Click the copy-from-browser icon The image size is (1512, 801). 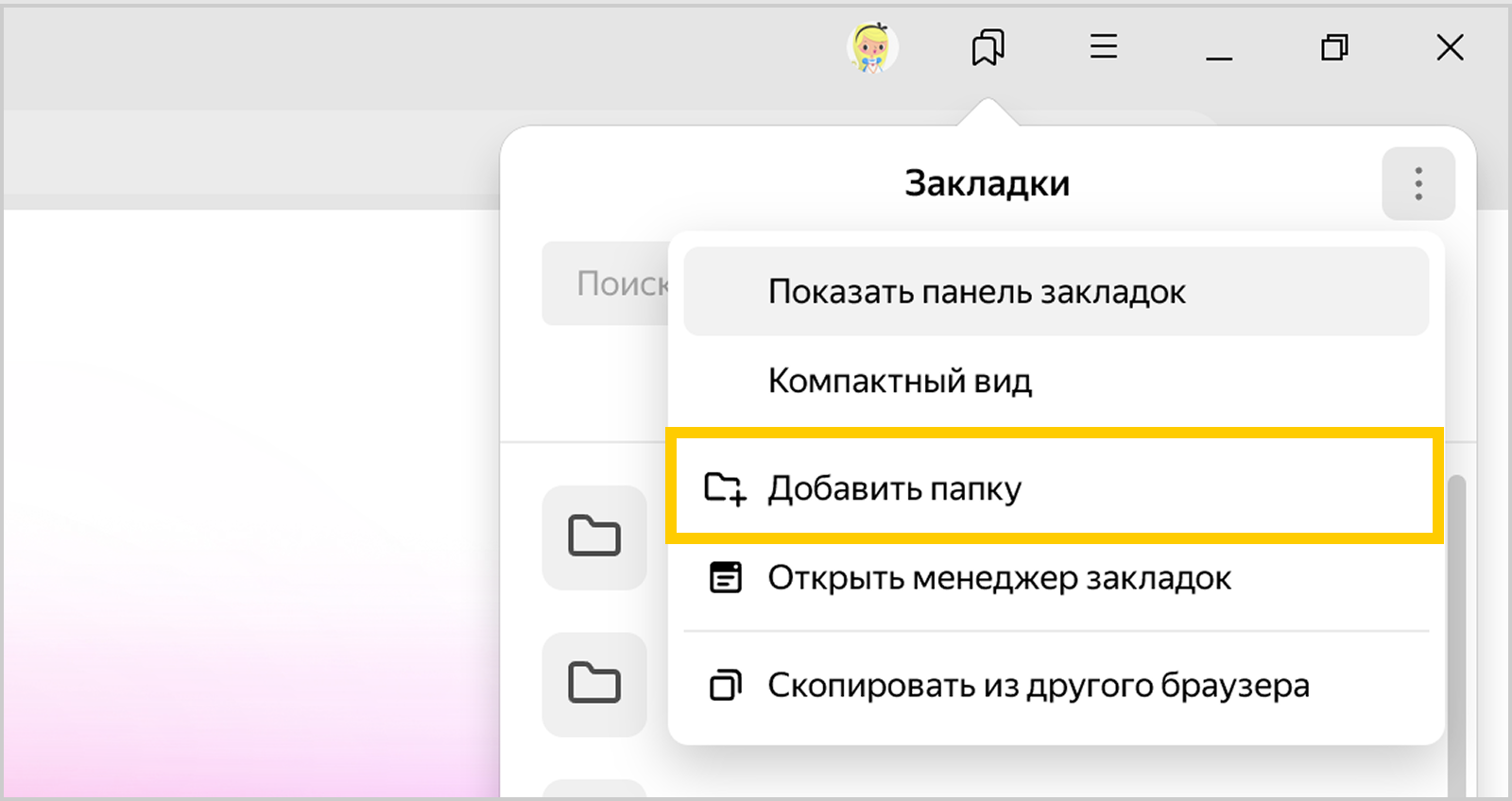tap(725, 685)
